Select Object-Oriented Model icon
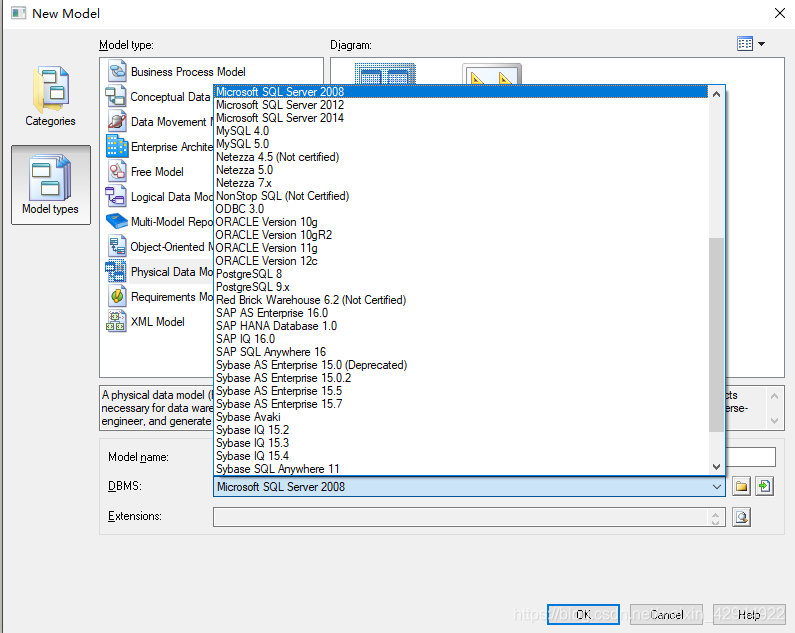Image resolution: width=795 pixels, height=633 pixels. tap(117, 247)
